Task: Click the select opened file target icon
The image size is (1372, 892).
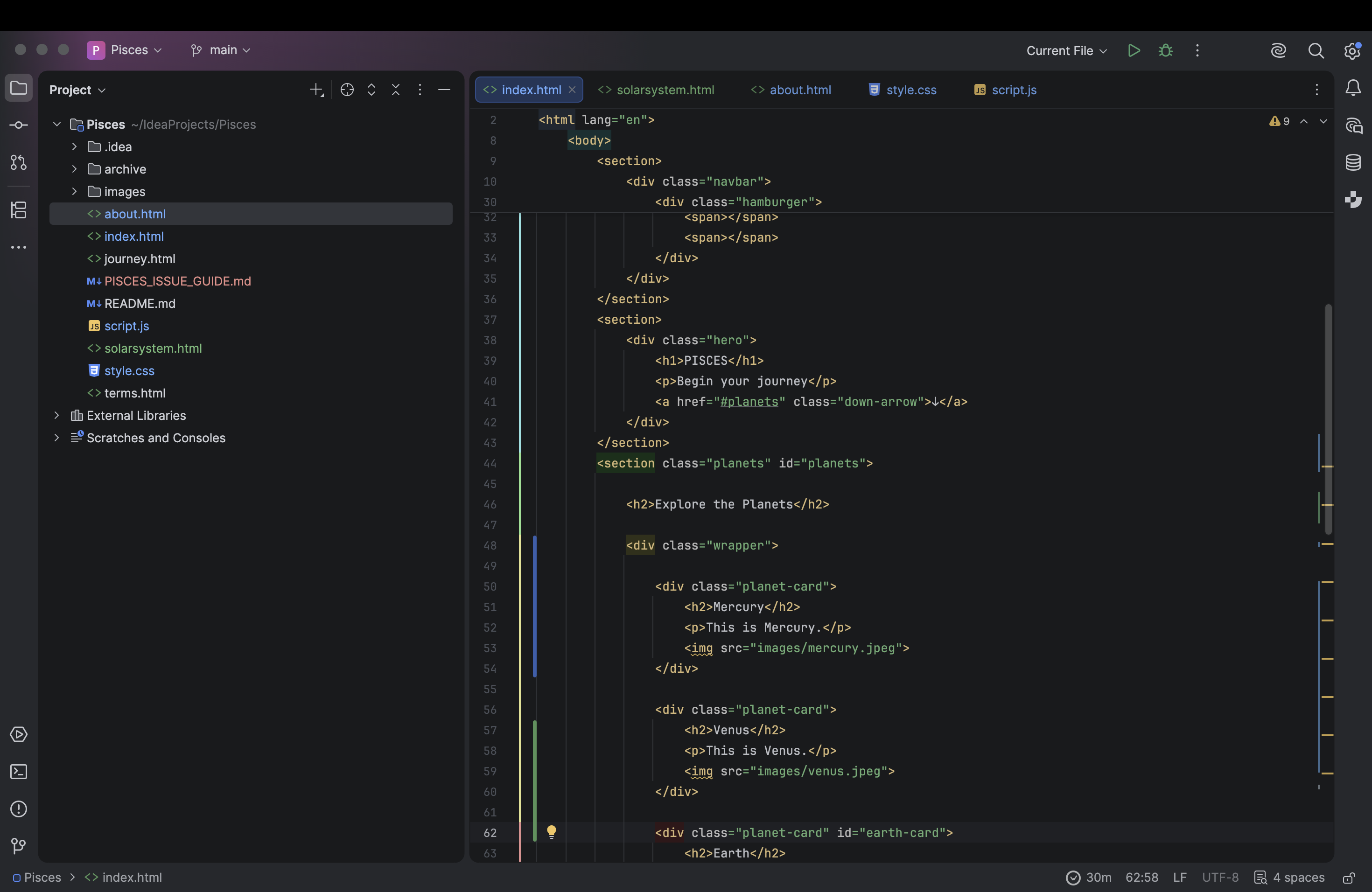Action: pyautogui.click(x=347, y=89)
